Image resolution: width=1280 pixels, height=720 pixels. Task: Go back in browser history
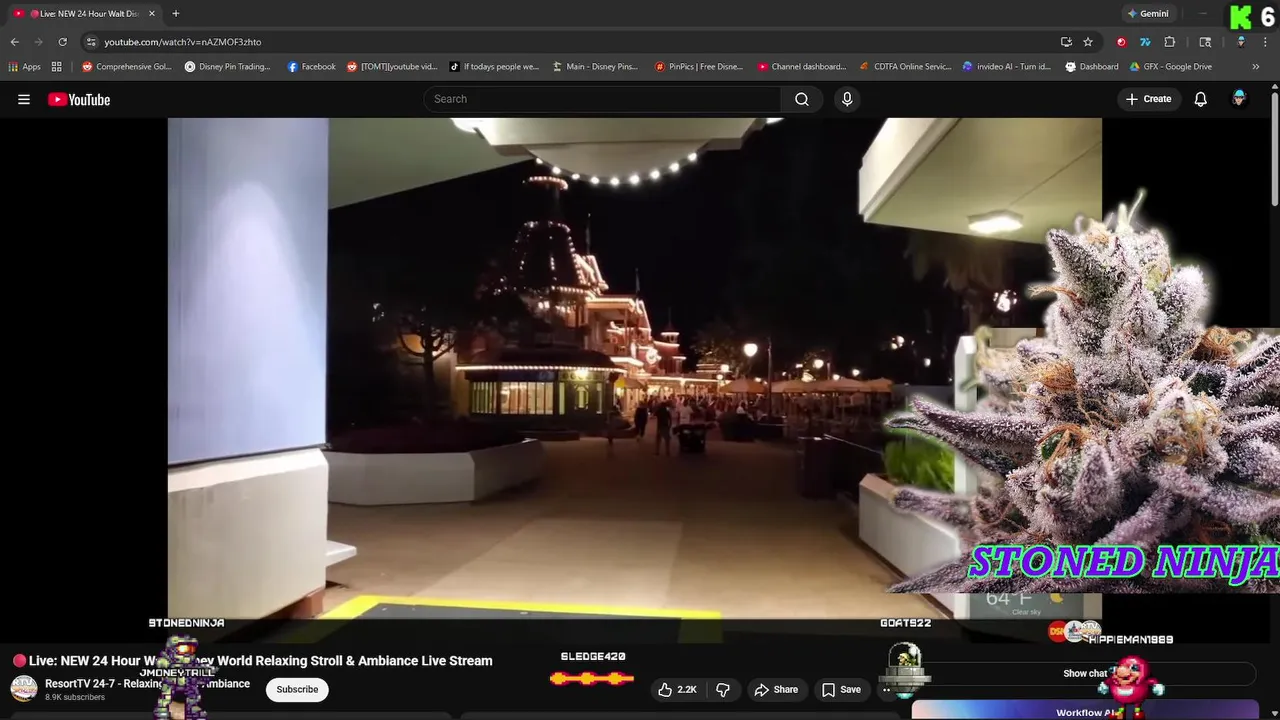pyautogui.click(x=14, y=42)
